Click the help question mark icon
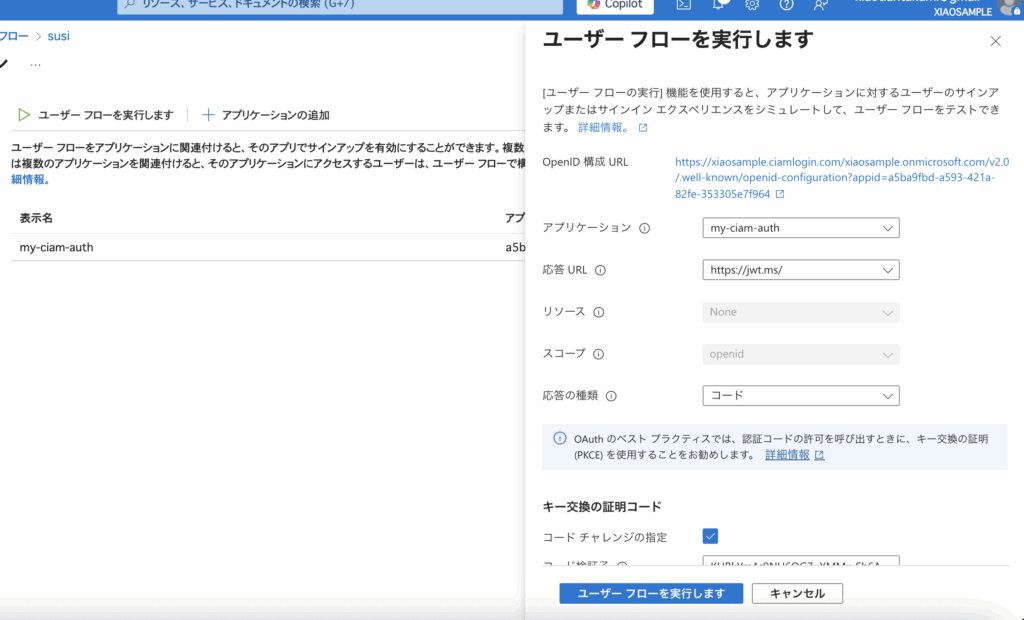This screenshot has width=1024, height=620. coord(786,5)
